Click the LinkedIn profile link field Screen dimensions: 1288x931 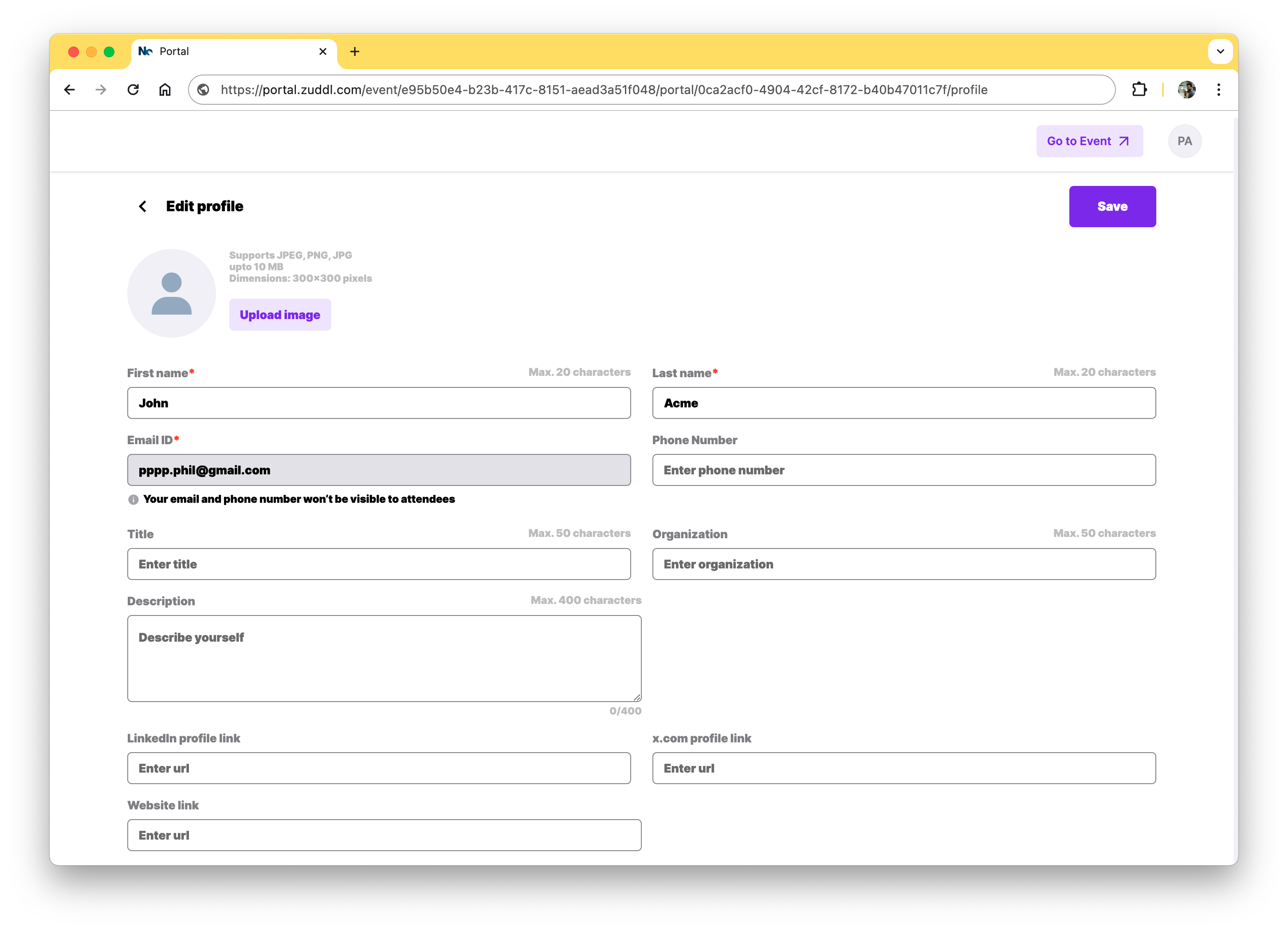pos(379,768)
